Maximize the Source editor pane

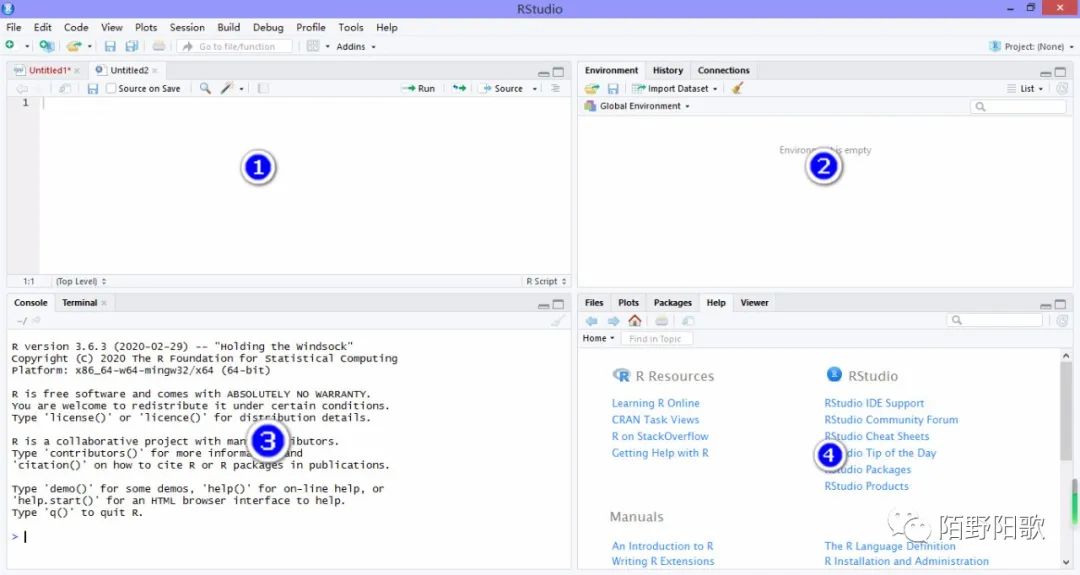coord(559,72)
